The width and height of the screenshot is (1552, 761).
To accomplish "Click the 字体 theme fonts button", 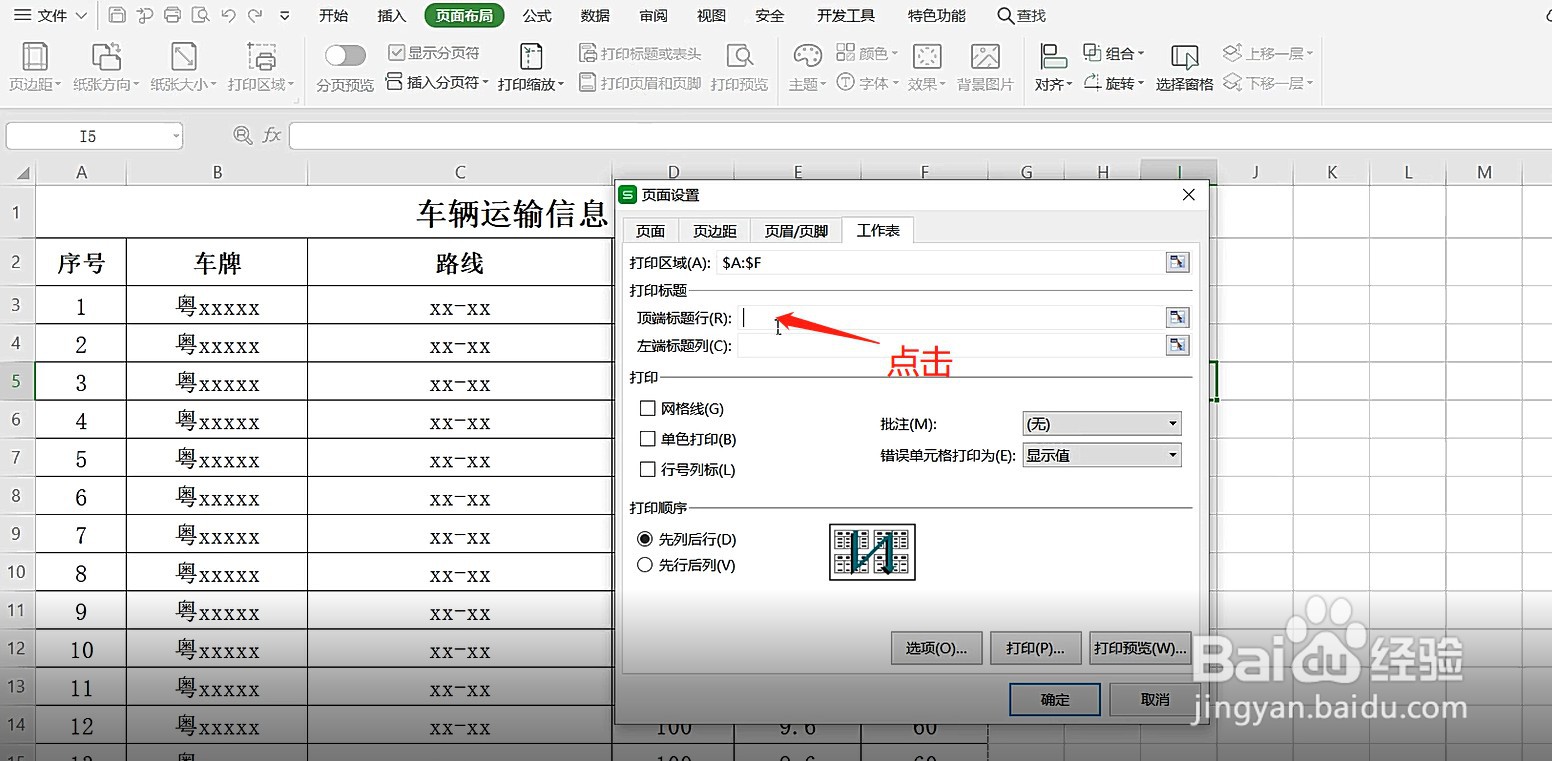I will (x=867, y=83).
